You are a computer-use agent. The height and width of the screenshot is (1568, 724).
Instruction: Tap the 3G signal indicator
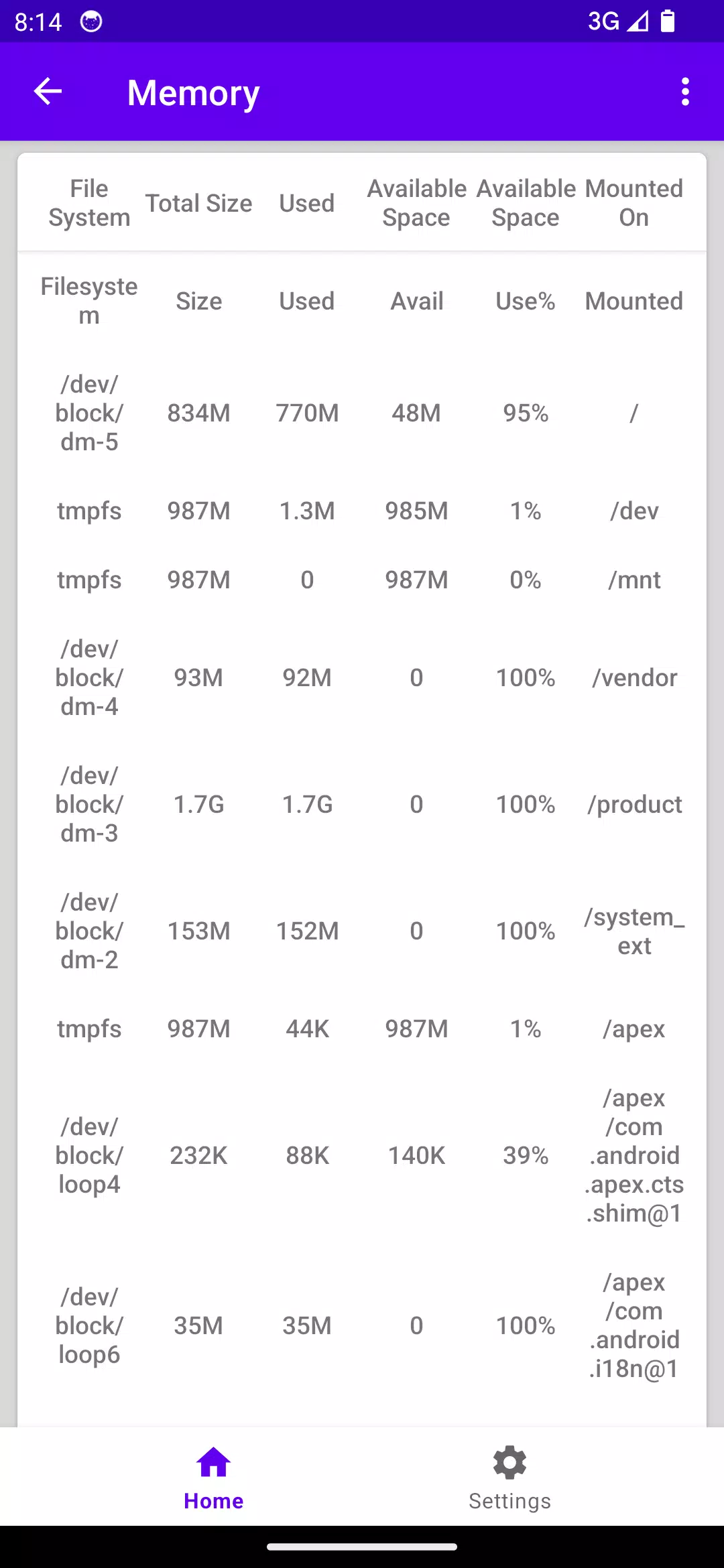603,21
